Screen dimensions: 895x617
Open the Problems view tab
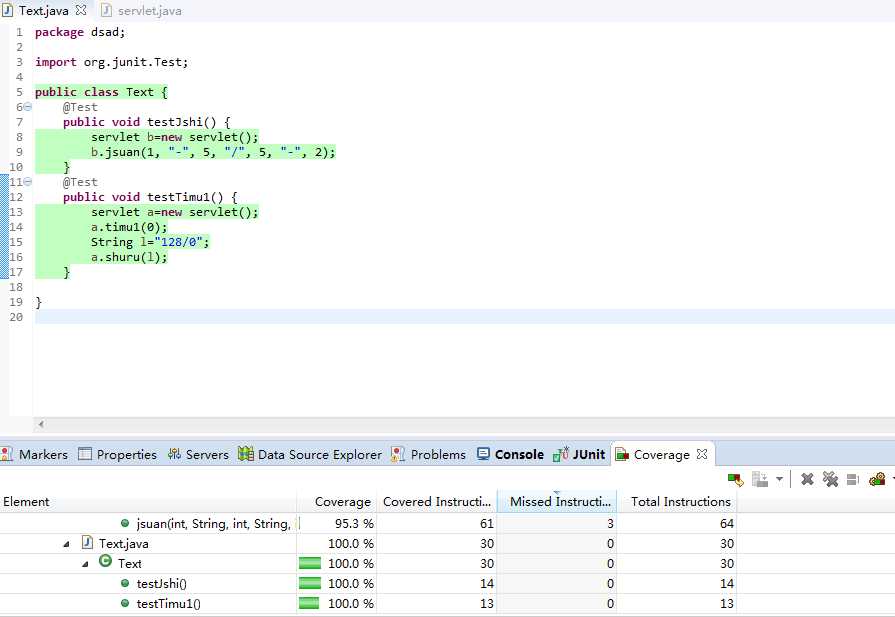(429, 454)
